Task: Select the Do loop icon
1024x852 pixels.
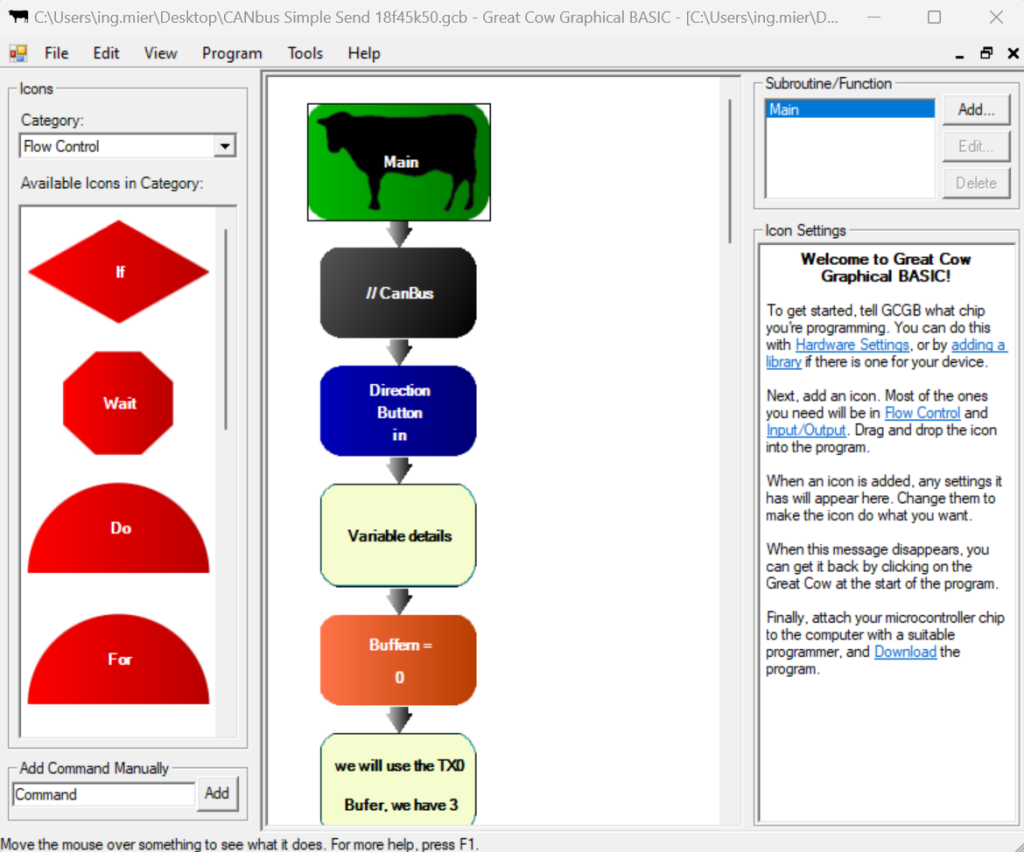Action: [x=118, y=528]
